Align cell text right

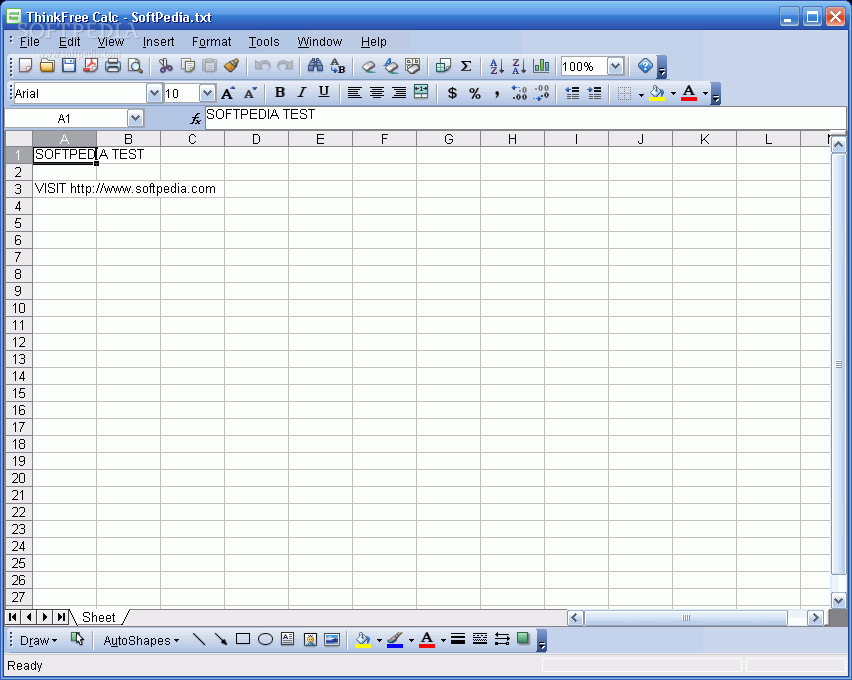(399, 93)
